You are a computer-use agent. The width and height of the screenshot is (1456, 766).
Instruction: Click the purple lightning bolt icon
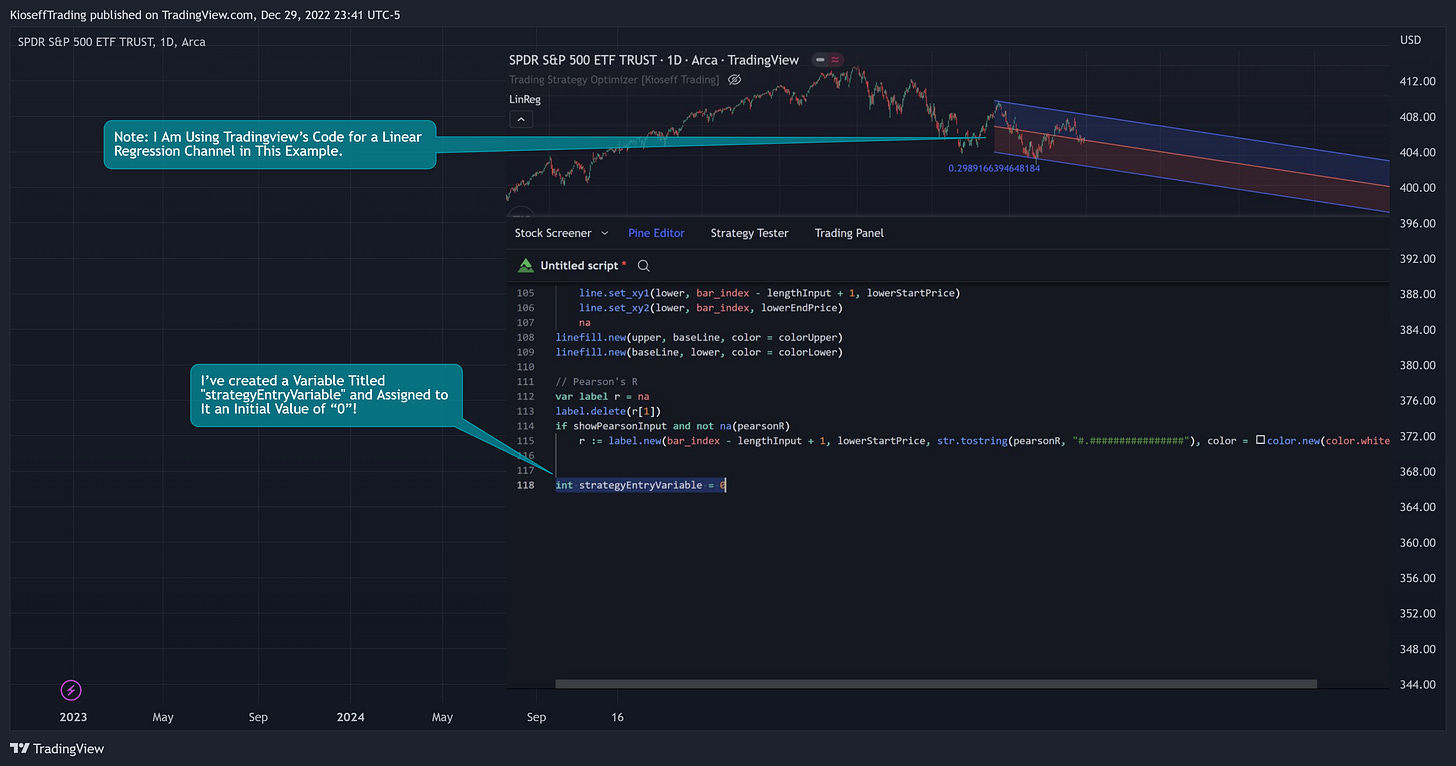point(71,690)
